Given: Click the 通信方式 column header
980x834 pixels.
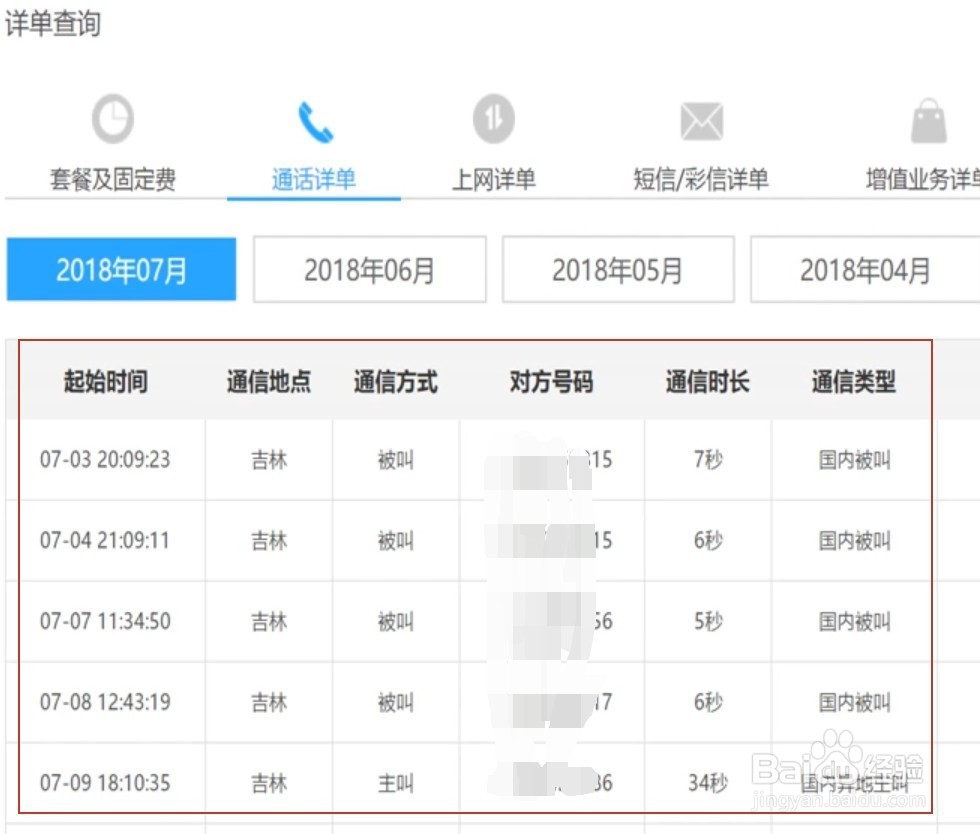Looking at the screenshot, I should pyautogui.click(x=396, y=381).
